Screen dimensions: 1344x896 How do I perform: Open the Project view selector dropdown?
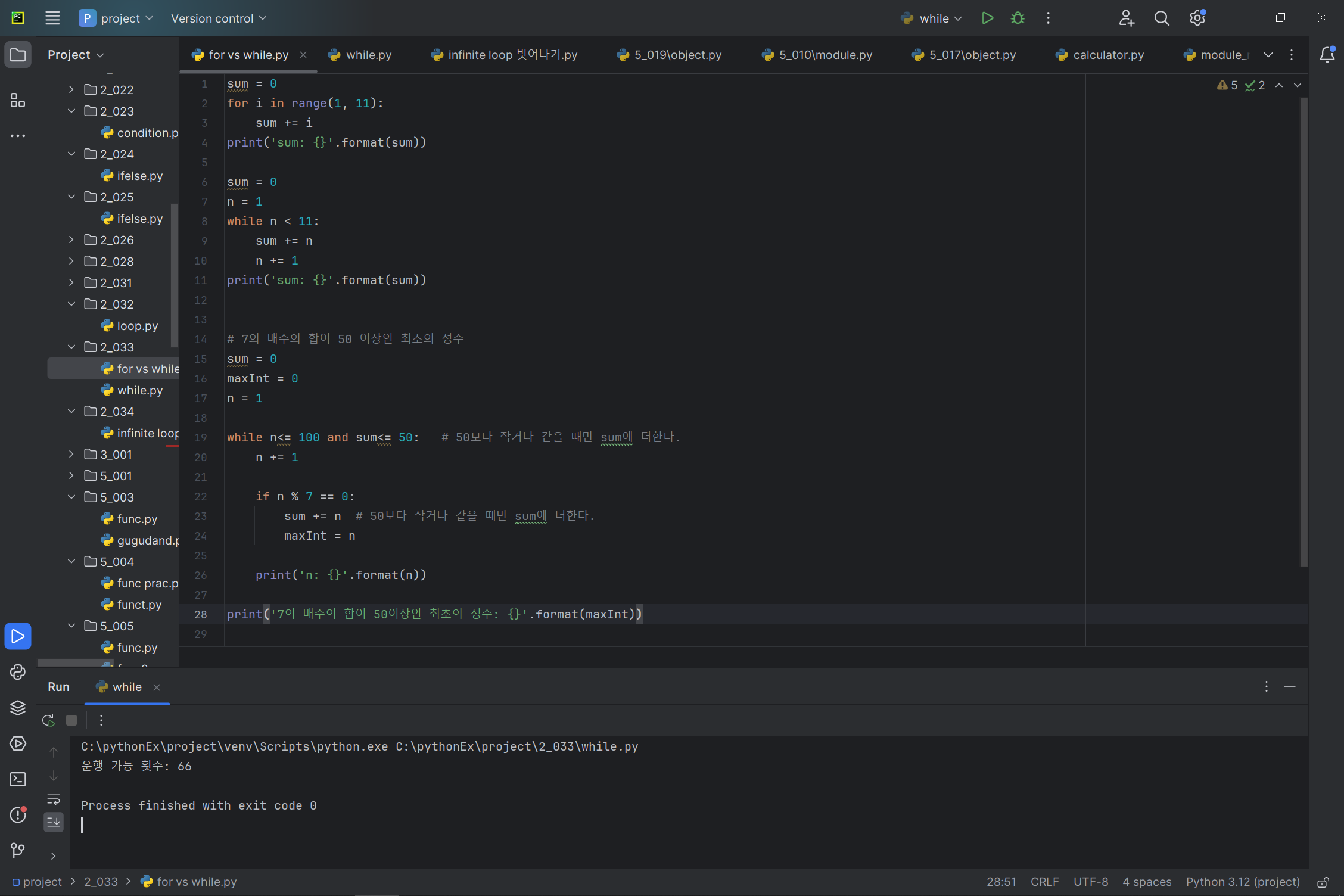coord(76,55)
